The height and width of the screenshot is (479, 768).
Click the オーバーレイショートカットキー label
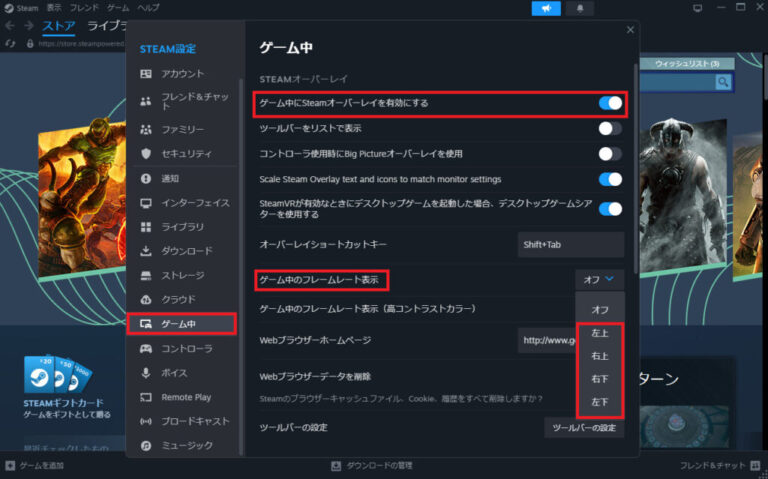[x=323, y=244]
